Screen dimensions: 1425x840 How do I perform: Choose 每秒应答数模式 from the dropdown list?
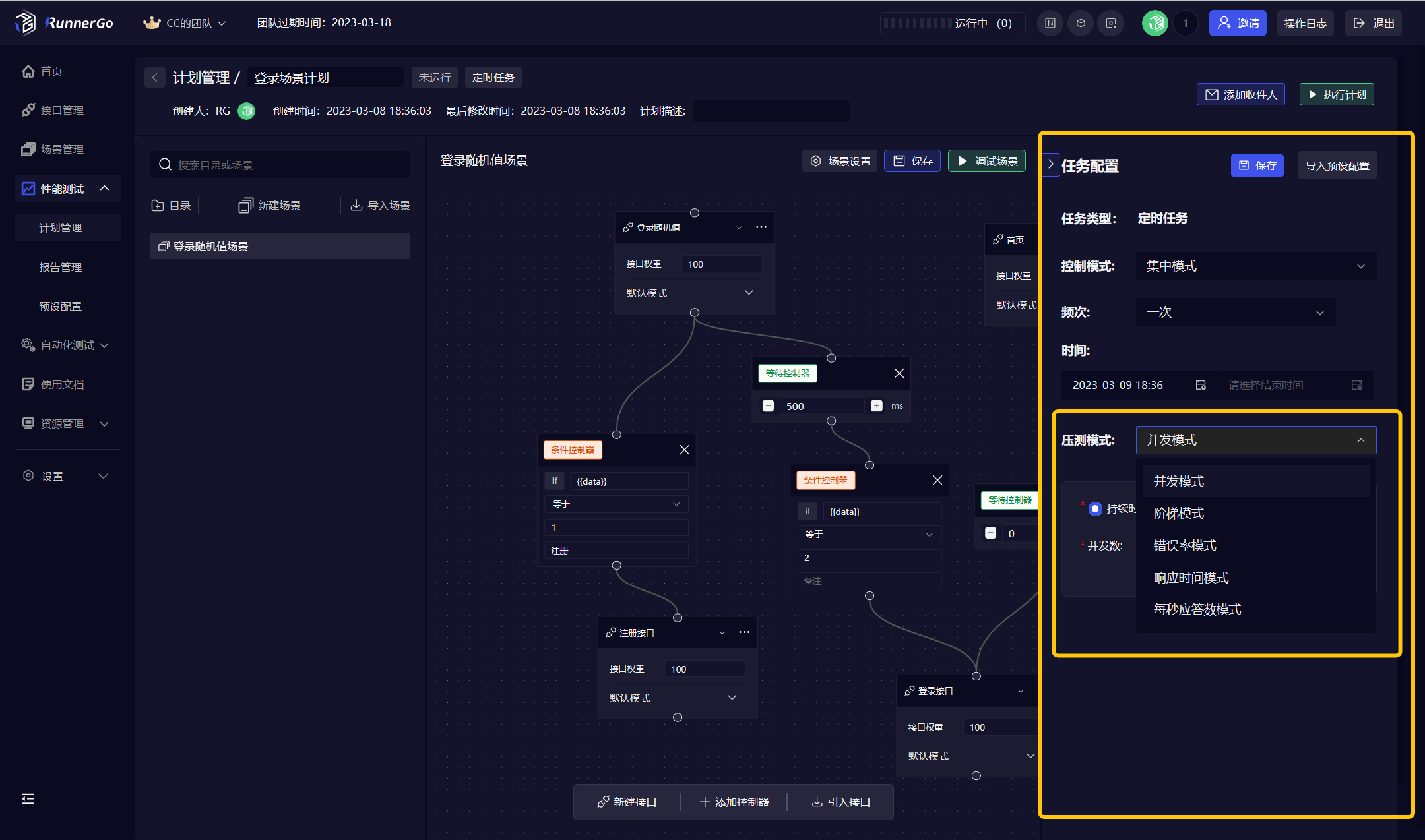point(1256,610)
